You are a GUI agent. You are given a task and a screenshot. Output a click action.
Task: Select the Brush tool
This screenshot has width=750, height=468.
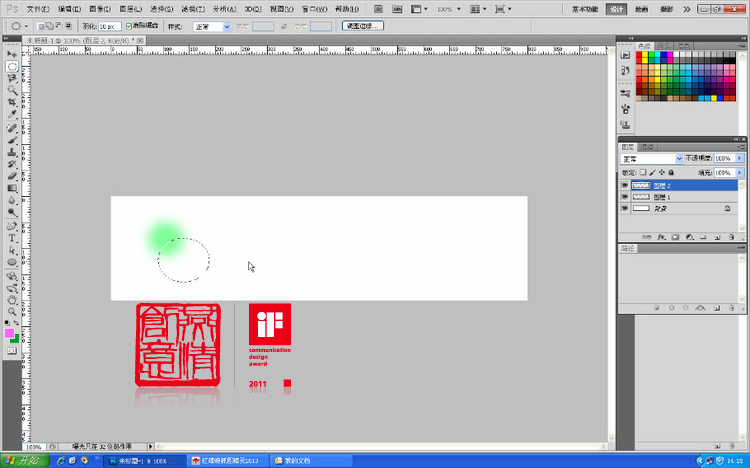point(12,140)
